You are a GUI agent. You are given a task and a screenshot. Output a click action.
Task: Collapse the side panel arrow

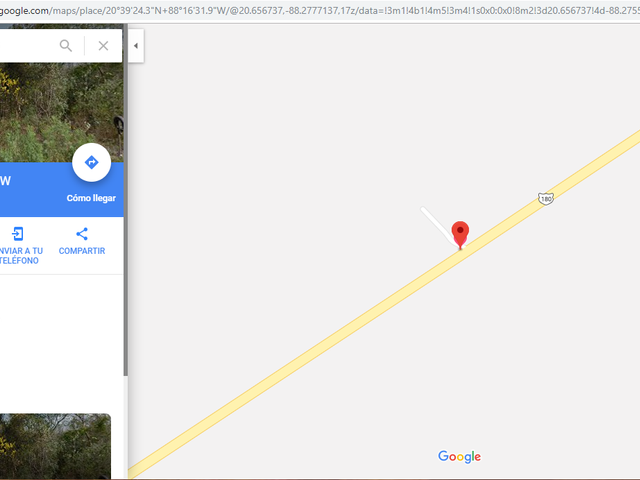coord(136,46)
